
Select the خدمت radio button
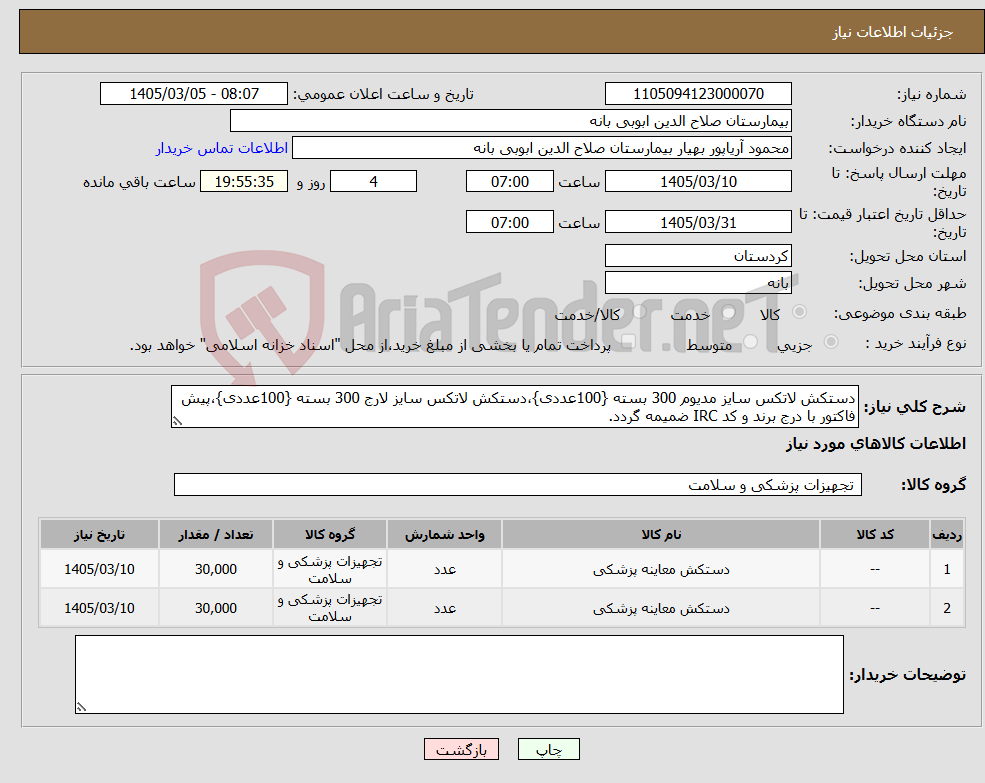[x=729, y=312]
